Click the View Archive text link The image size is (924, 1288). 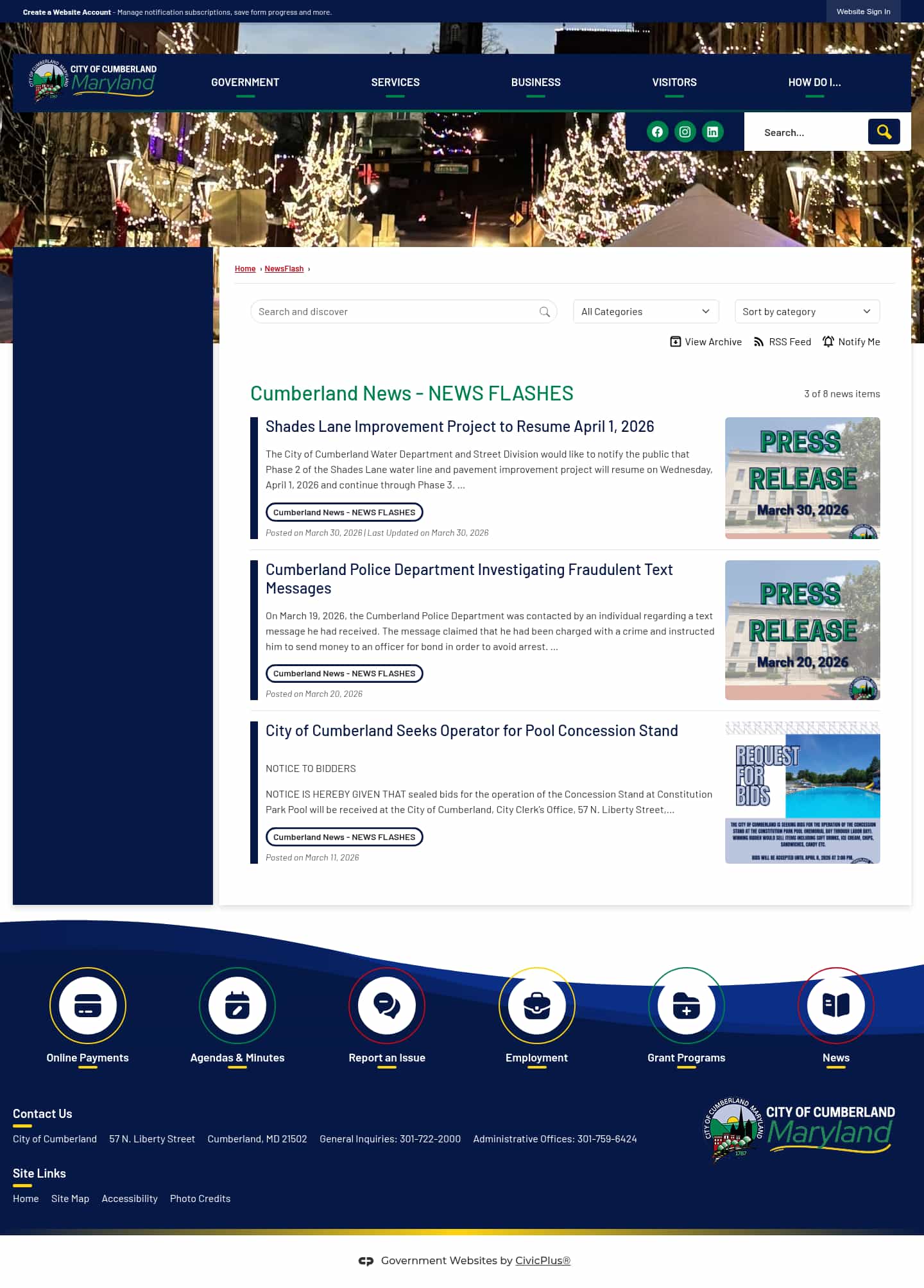pyautogui.click(x=713, y=342)
